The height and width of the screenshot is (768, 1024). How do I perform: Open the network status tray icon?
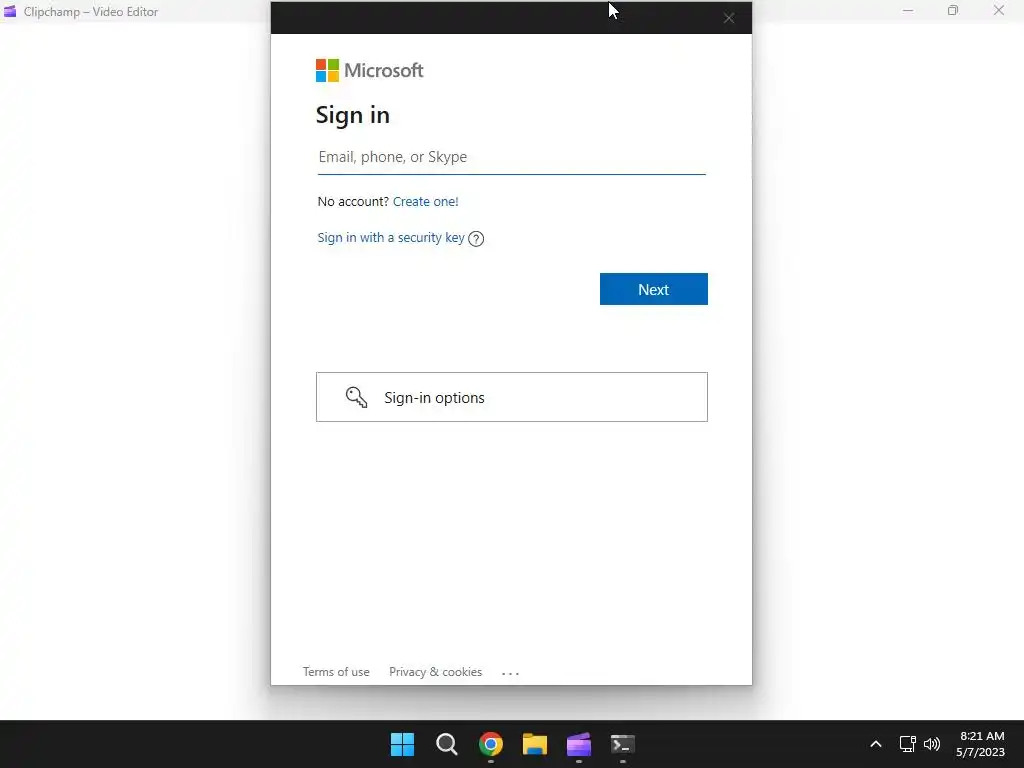coord(907,744)
